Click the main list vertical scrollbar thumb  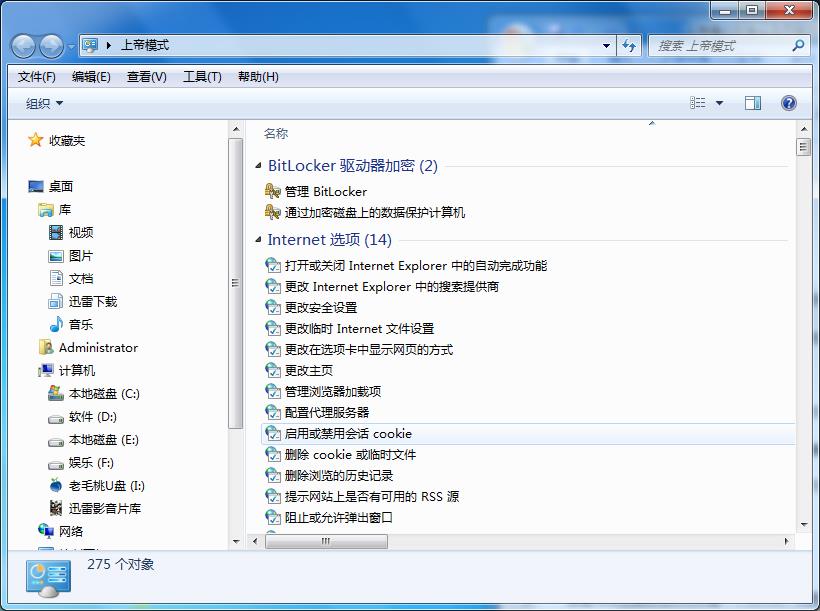[803, 146]
